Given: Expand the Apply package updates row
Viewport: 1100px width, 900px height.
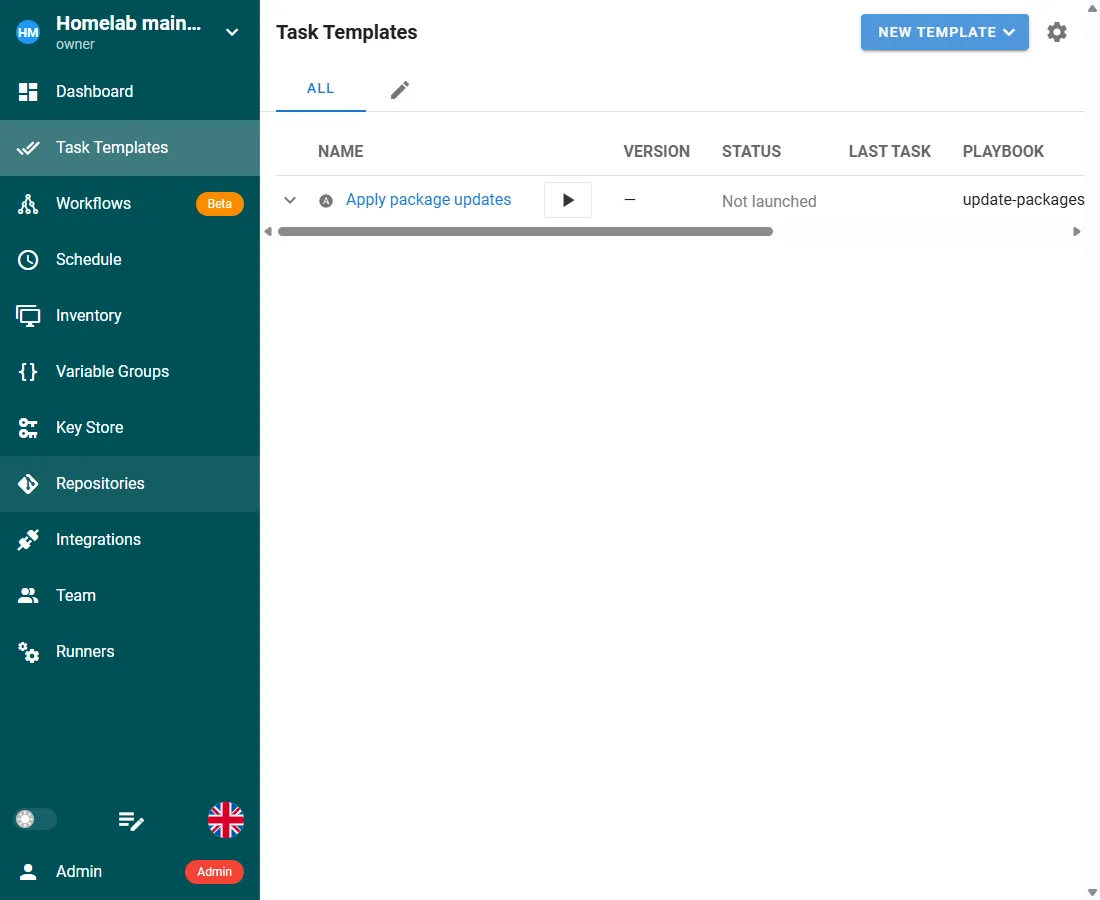Looking at the screenshot, I should 290,201.
